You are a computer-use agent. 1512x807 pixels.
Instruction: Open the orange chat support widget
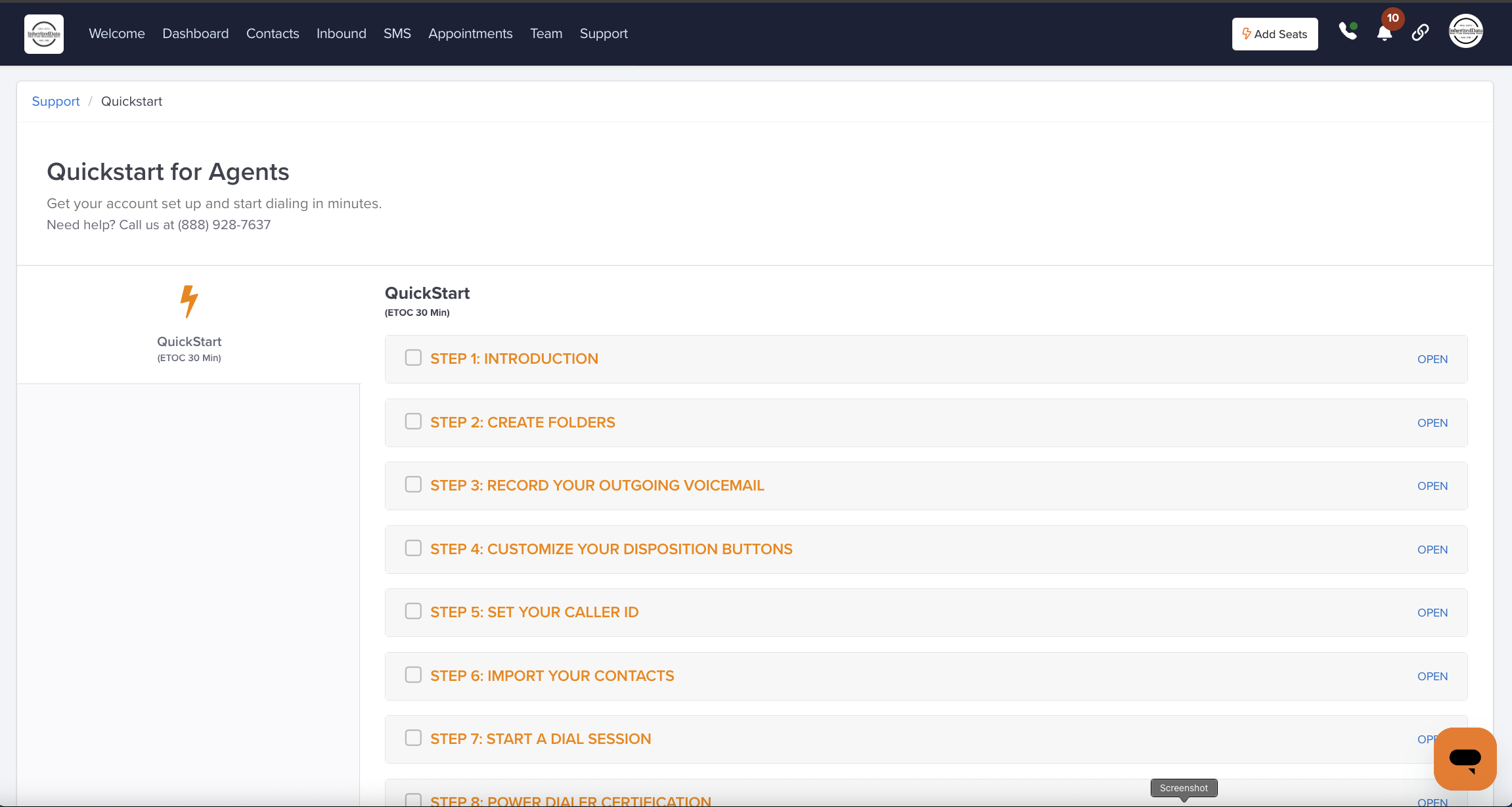click(1465, 758)
